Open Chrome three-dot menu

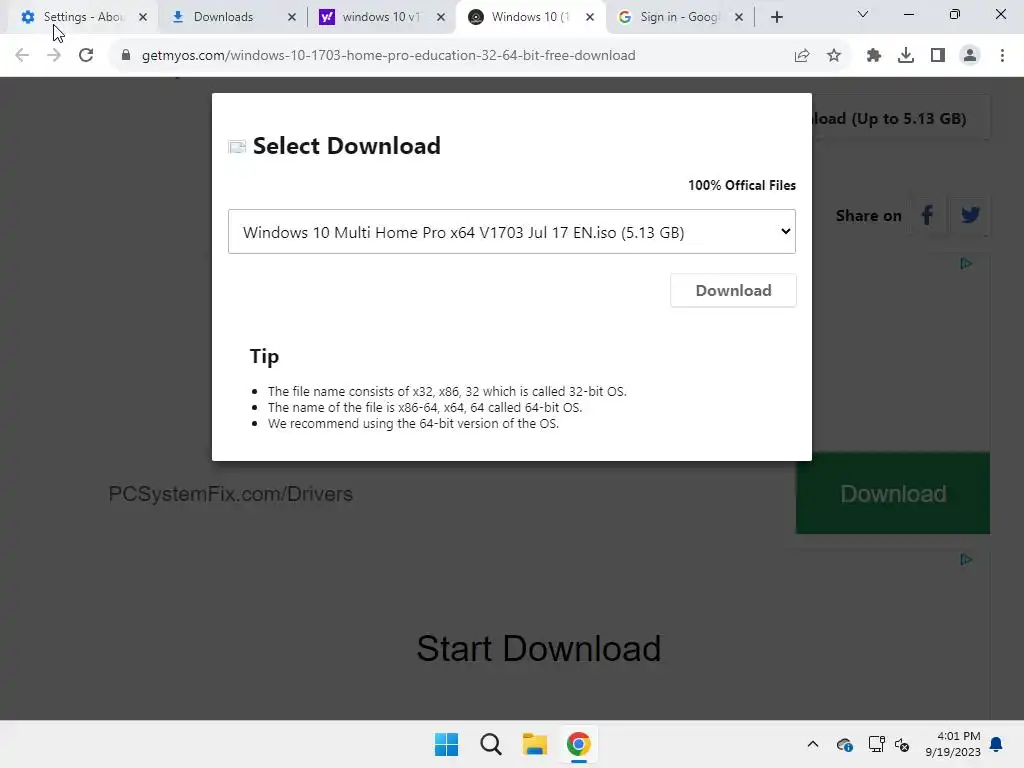1002,56
